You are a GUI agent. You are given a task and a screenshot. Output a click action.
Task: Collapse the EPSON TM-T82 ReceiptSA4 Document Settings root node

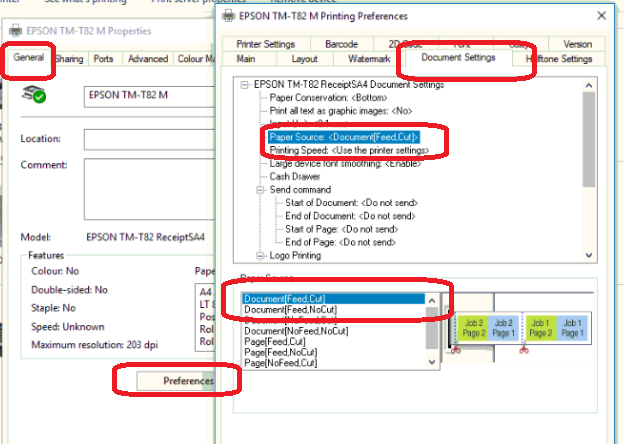pyautogui.click(x=244, y=85)
